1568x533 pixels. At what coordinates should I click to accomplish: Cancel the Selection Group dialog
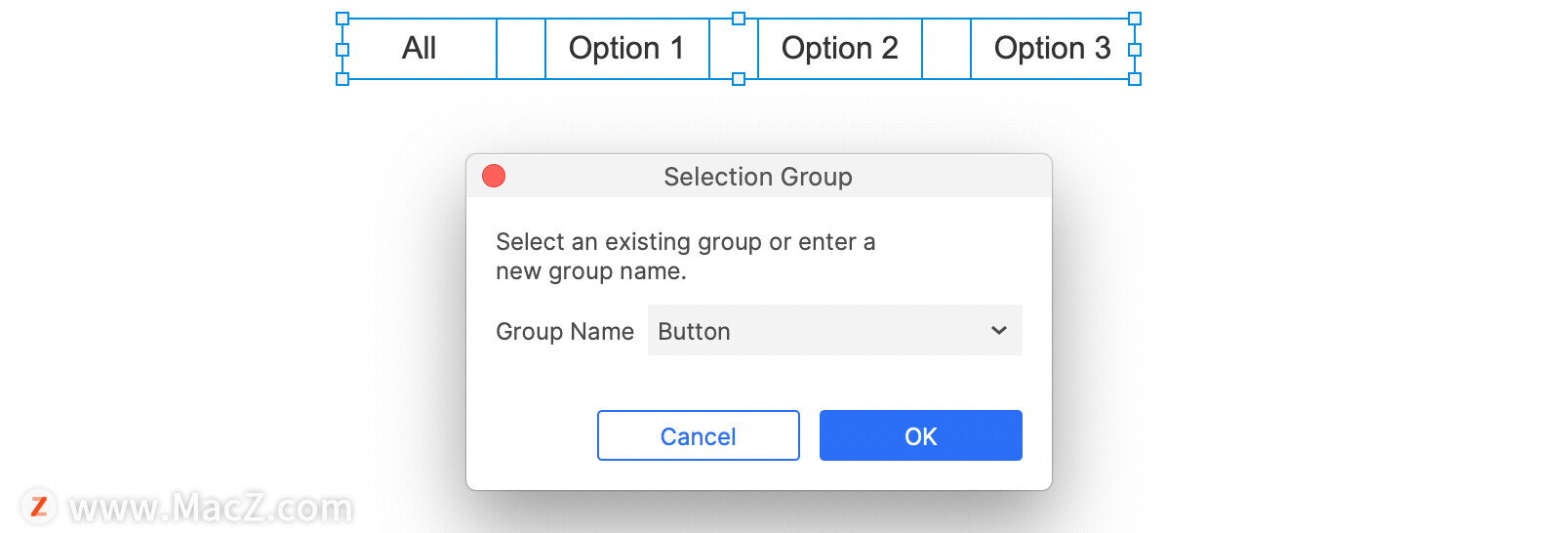[x=698, y=435]
